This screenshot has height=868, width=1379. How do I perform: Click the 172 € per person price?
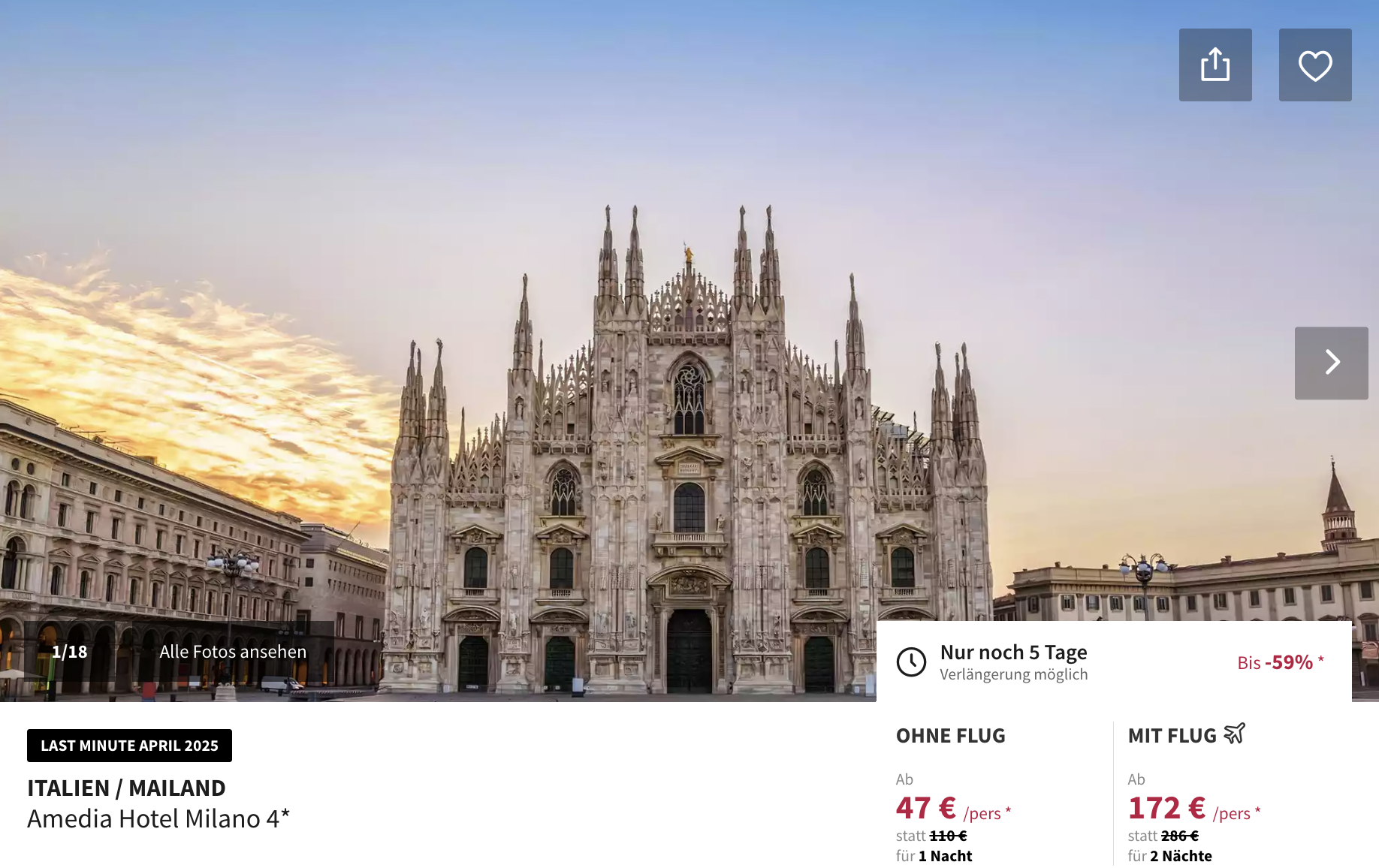coord(1194,809)
